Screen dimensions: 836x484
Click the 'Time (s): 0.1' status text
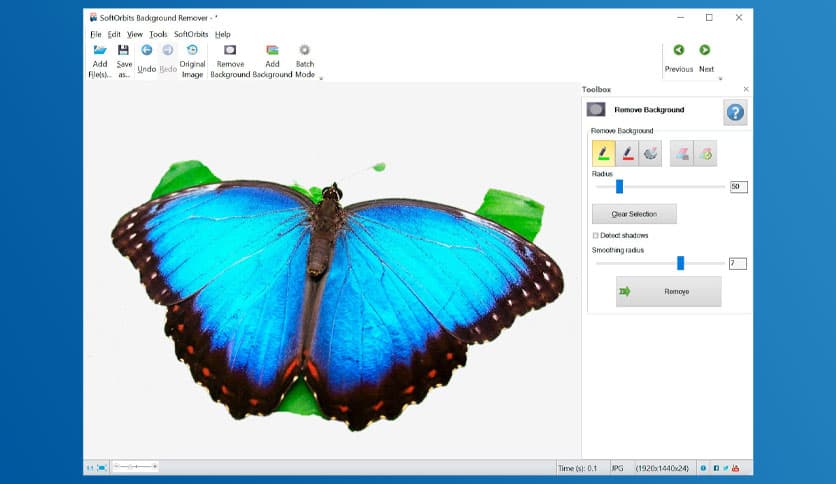[x=577, y=469]
